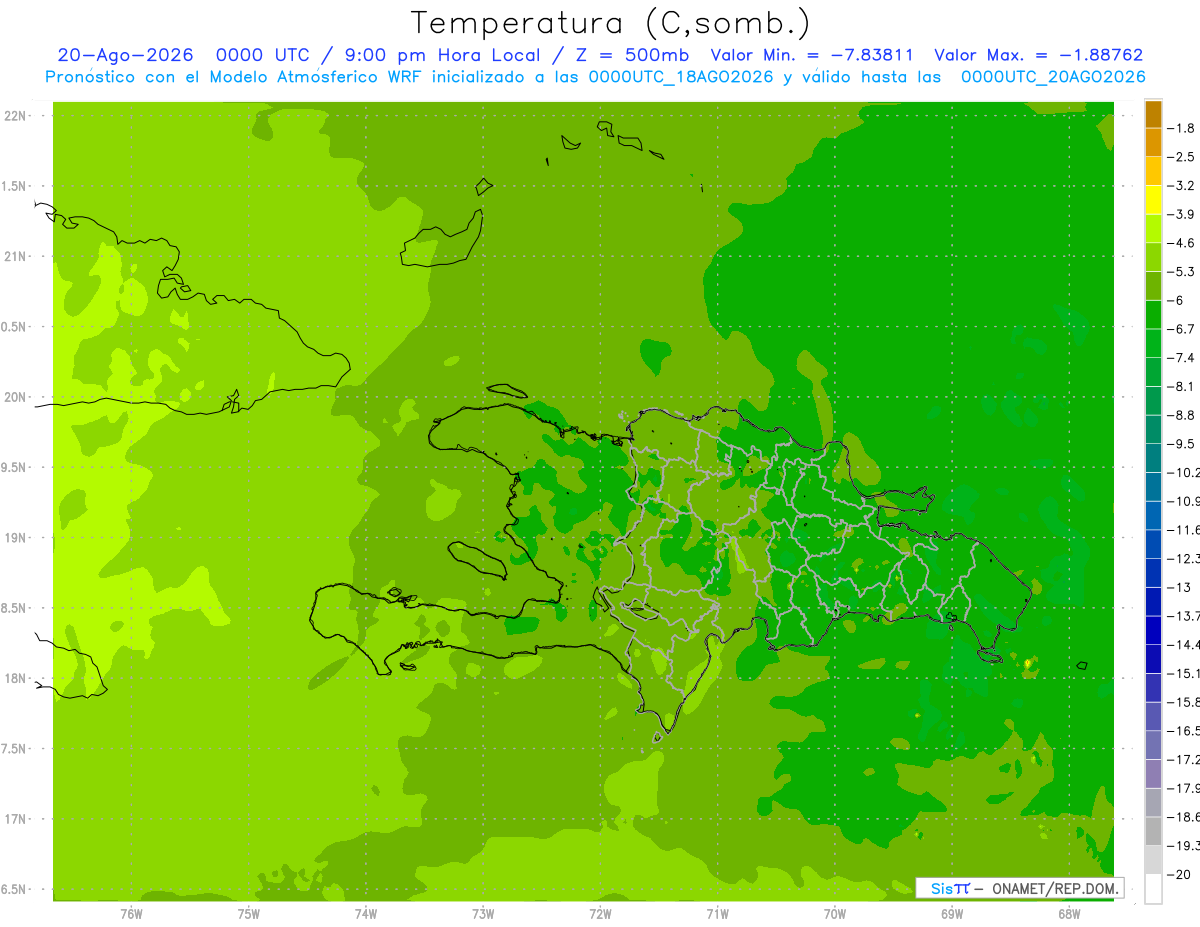Click the "74W" longitude axis label
The height and width of the screenshot is (927, 1200).
point(366,913)
